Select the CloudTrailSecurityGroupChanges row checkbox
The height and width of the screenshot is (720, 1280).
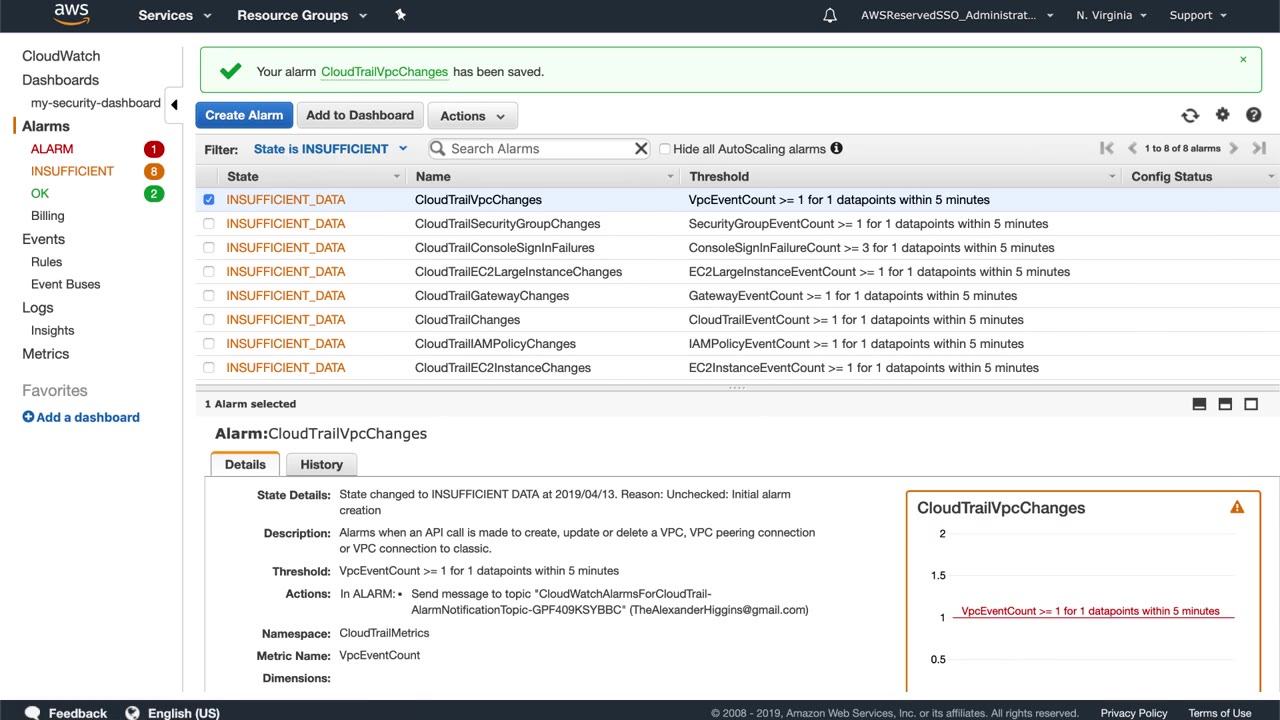click(x=209, y=224)
